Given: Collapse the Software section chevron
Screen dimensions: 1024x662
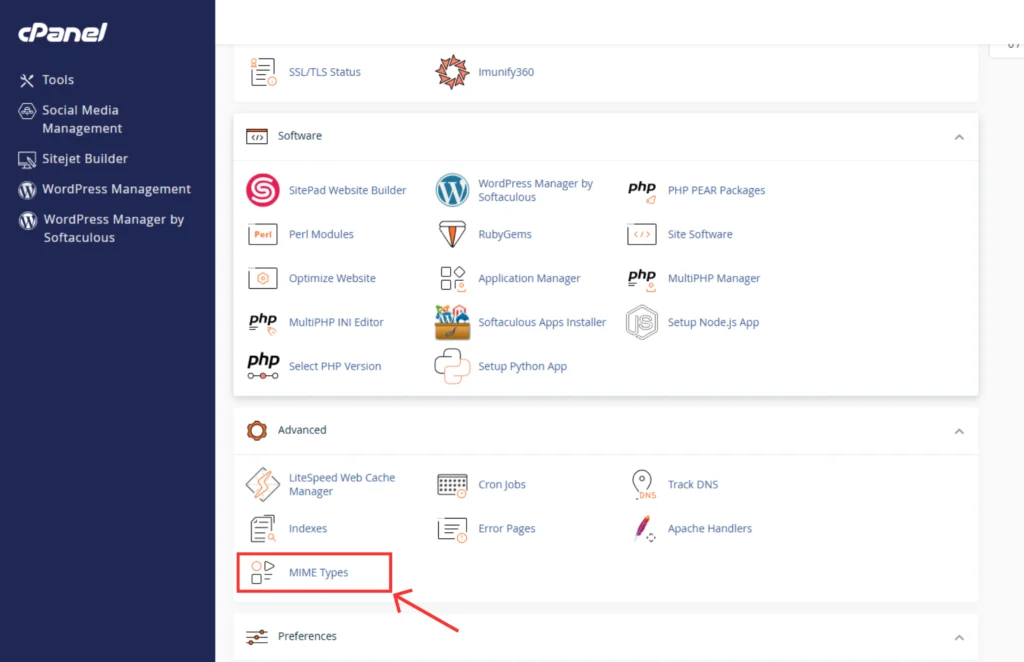Looking at the screenshot, I should pos(959,137).
